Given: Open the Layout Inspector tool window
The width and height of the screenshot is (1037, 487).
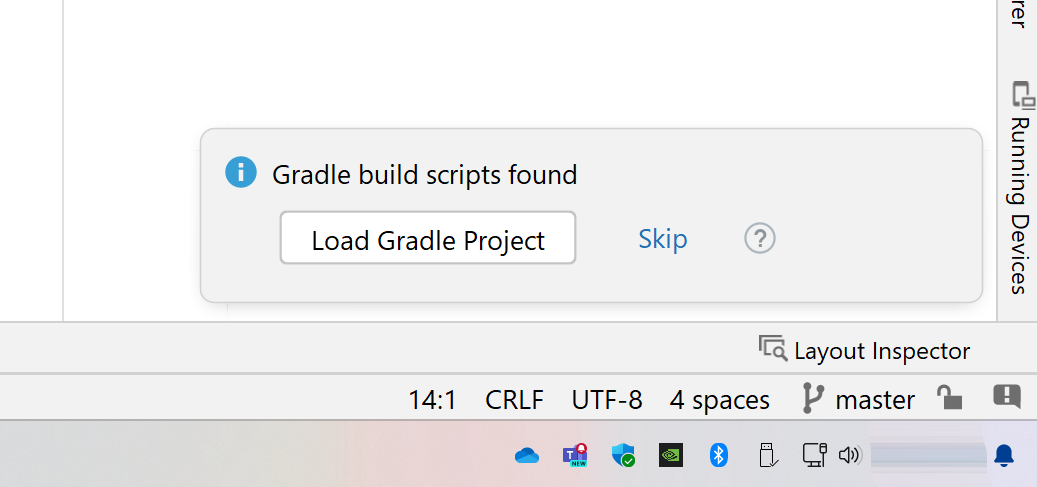Looking at the screenshot, I should (865, 350).
